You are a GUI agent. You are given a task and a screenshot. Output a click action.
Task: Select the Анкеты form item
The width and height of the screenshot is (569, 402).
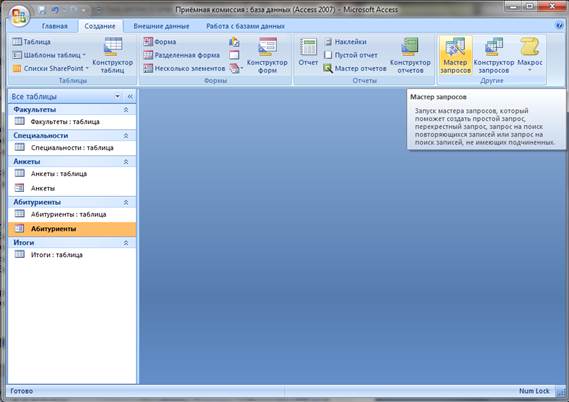click(72, 188)
